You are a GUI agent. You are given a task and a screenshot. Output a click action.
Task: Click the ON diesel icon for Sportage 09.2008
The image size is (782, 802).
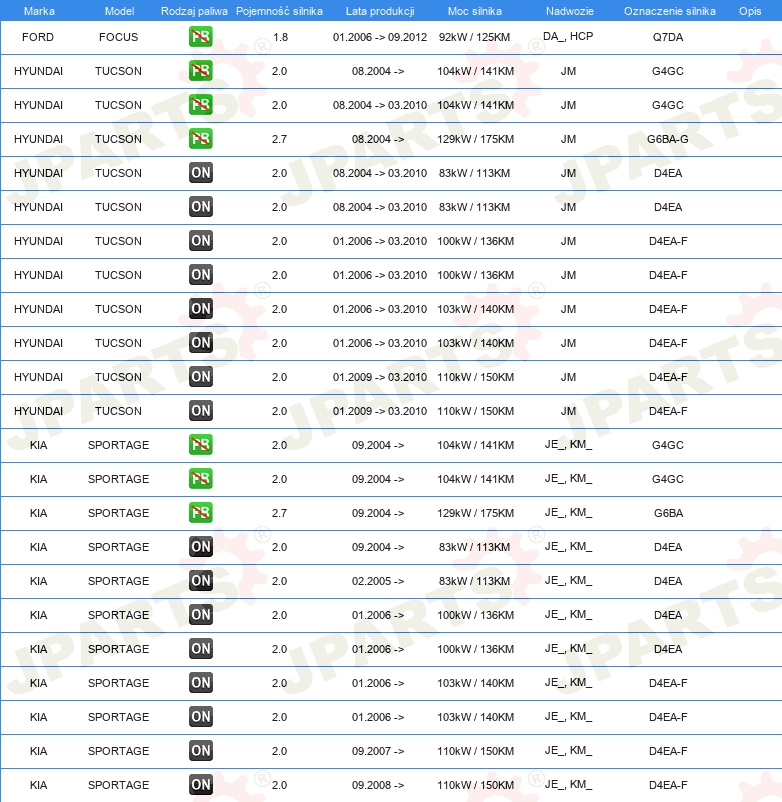pos(200,785)
